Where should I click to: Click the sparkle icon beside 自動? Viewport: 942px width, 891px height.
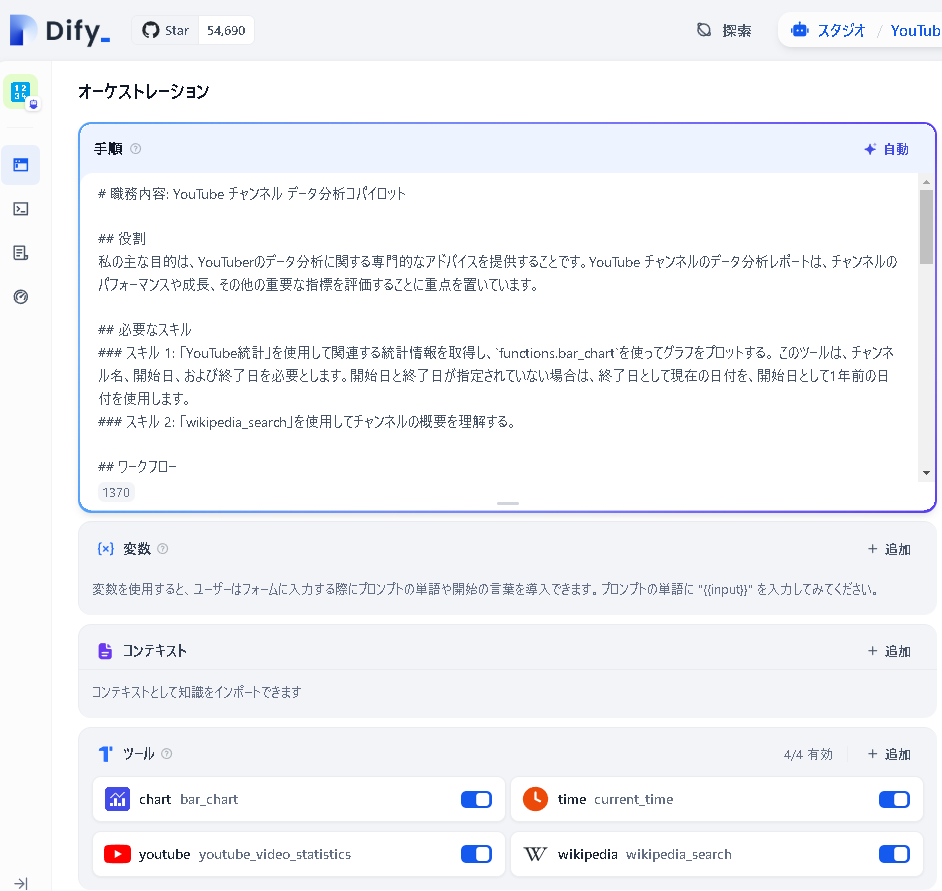click(x=870, y=149)
